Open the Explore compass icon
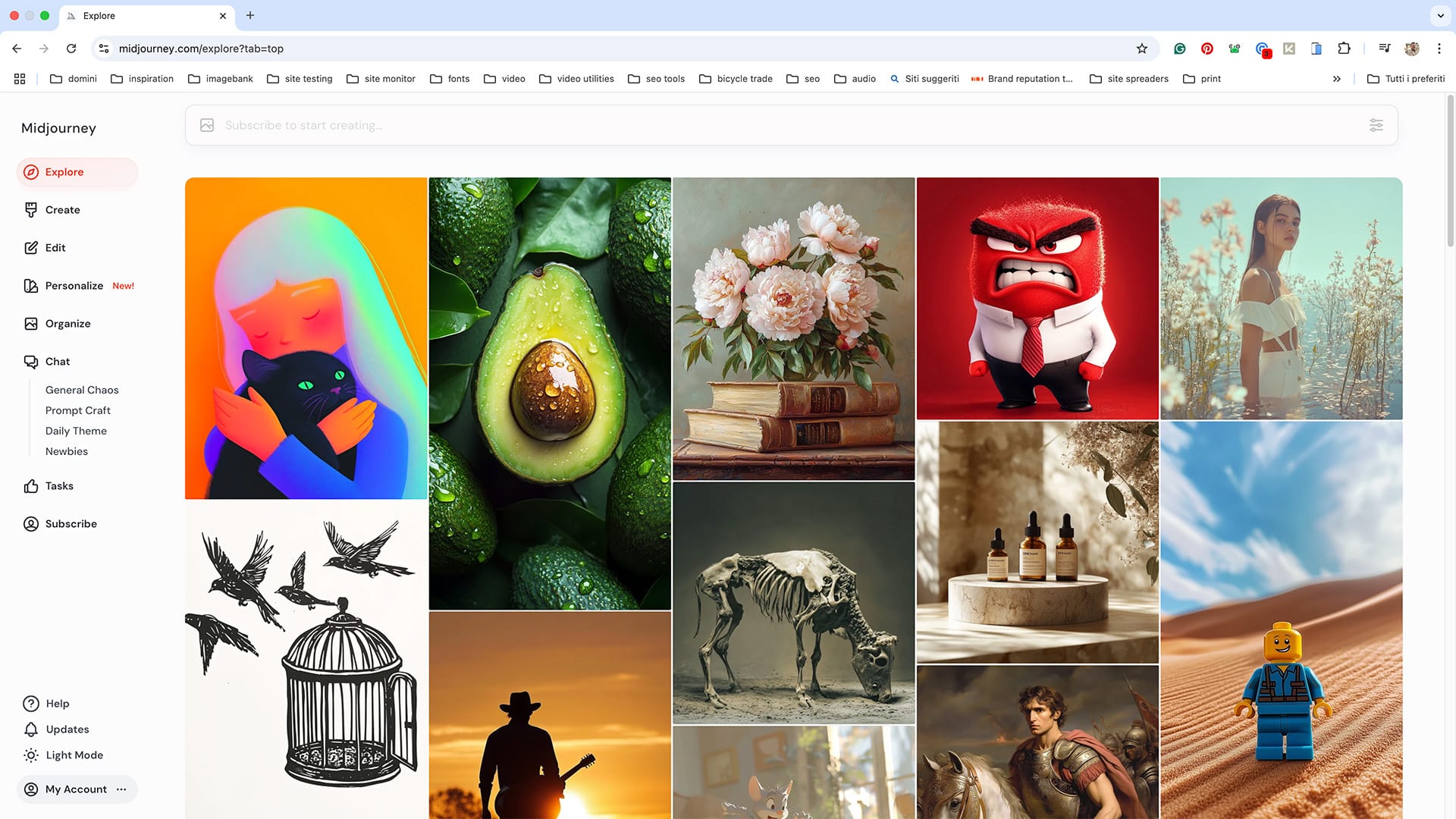This screenshot has height=819, width=1456. tap(31, 172)
